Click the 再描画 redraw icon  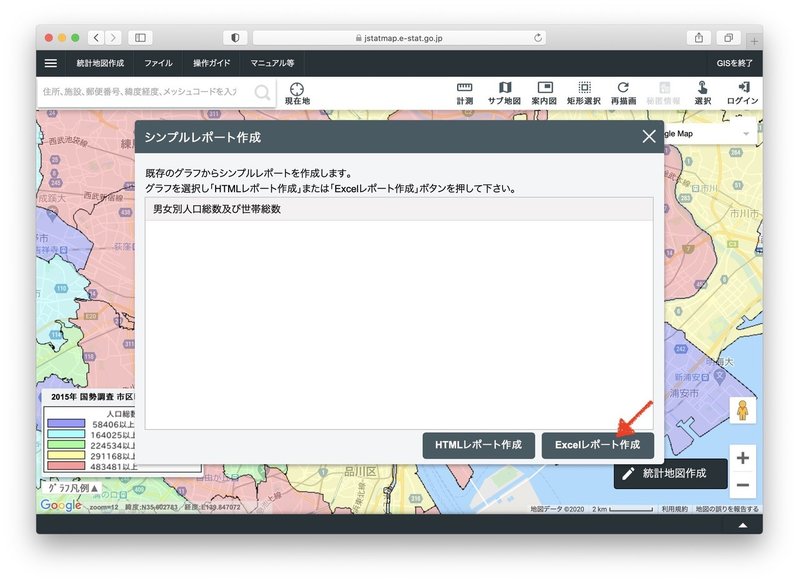coord(623,93)
